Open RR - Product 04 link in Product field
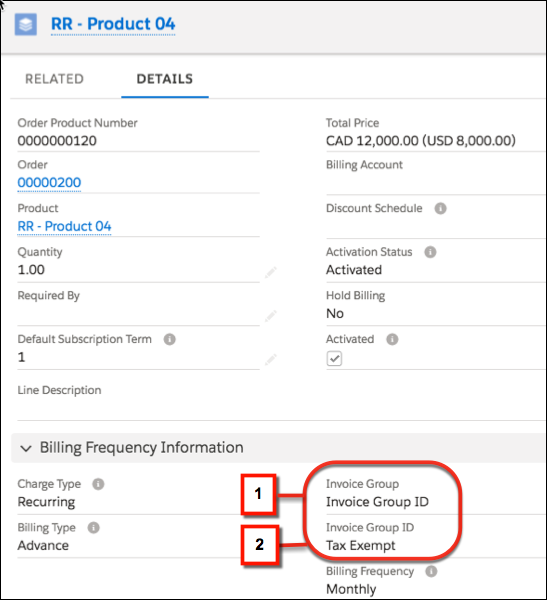The height and width of the screenshot is (600, 547). pos(64,226)
